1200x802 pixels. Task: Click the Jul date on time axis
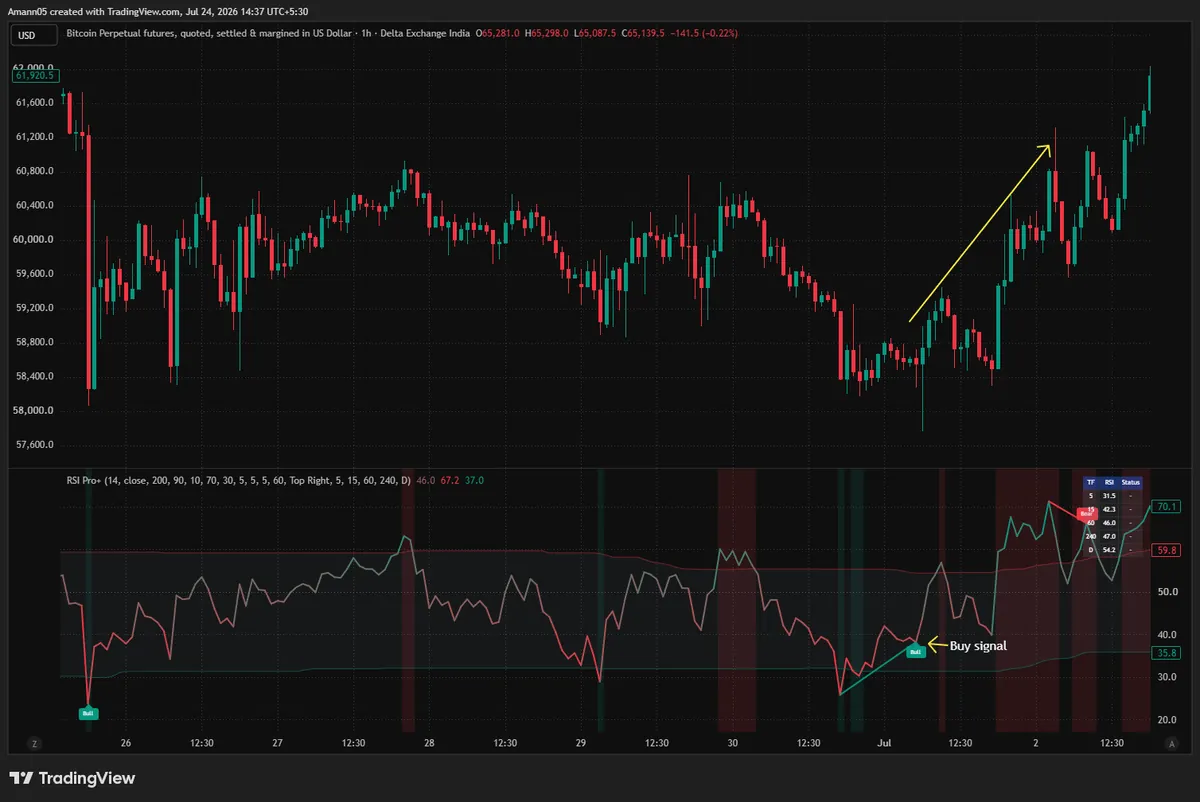pos(884,743)
